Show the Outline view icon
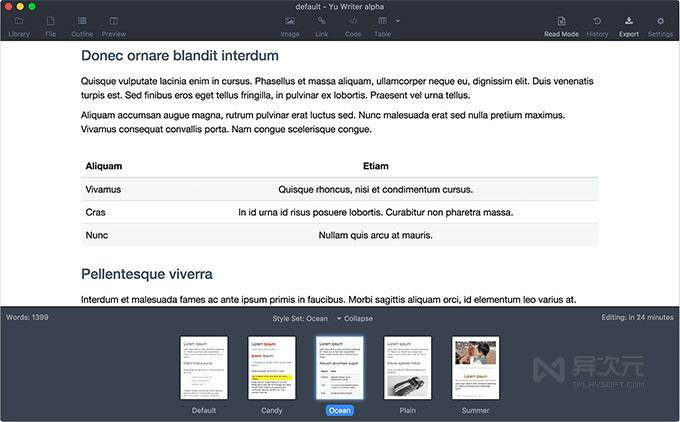 (82, 21)
